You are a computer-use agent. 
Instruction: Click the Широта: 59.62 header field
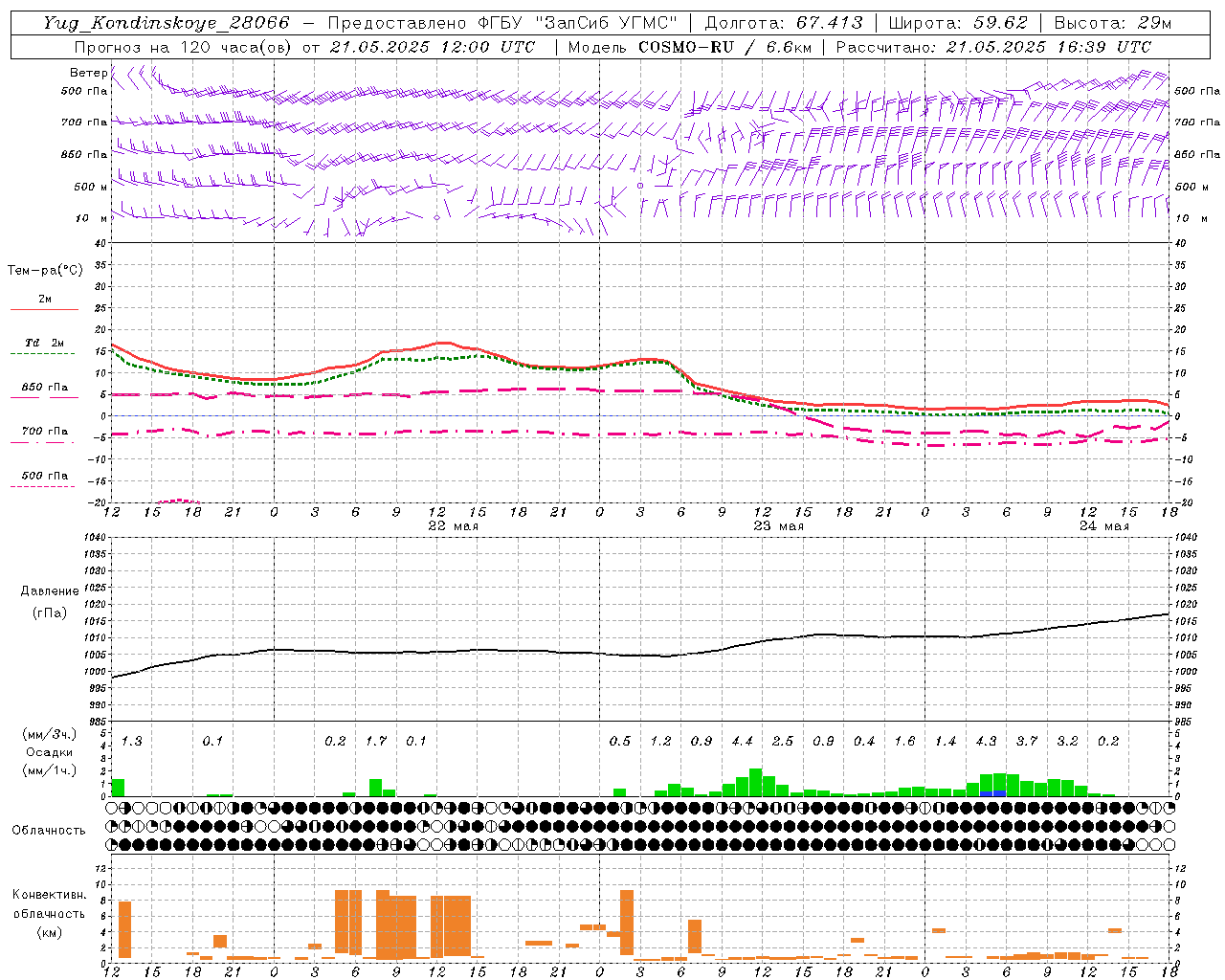958,23
